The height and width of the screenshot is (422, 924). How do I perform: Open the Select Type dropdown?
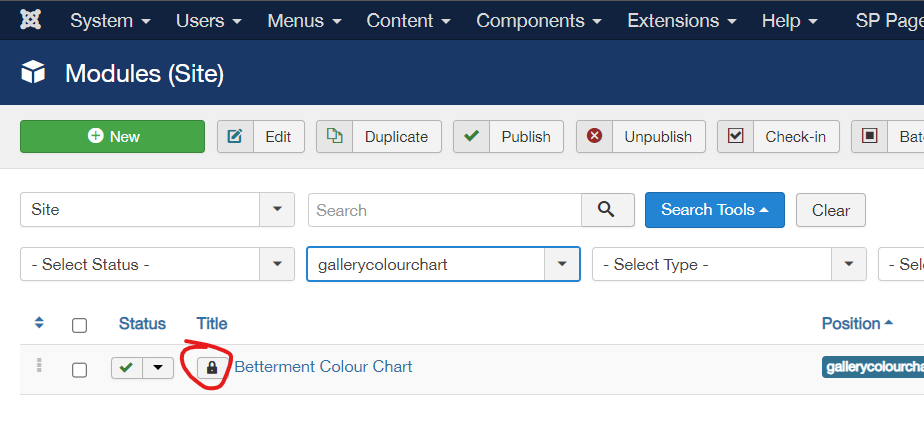coord(729,264)
